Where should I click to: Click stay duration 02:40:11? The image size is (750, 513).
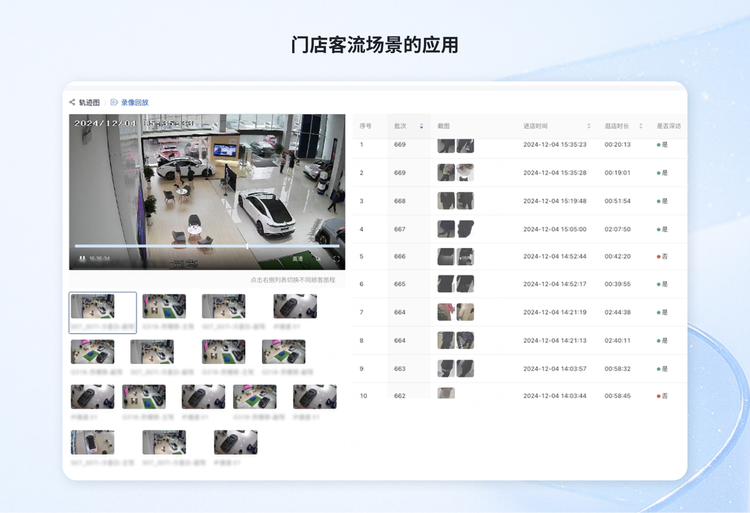pos(618,340)
